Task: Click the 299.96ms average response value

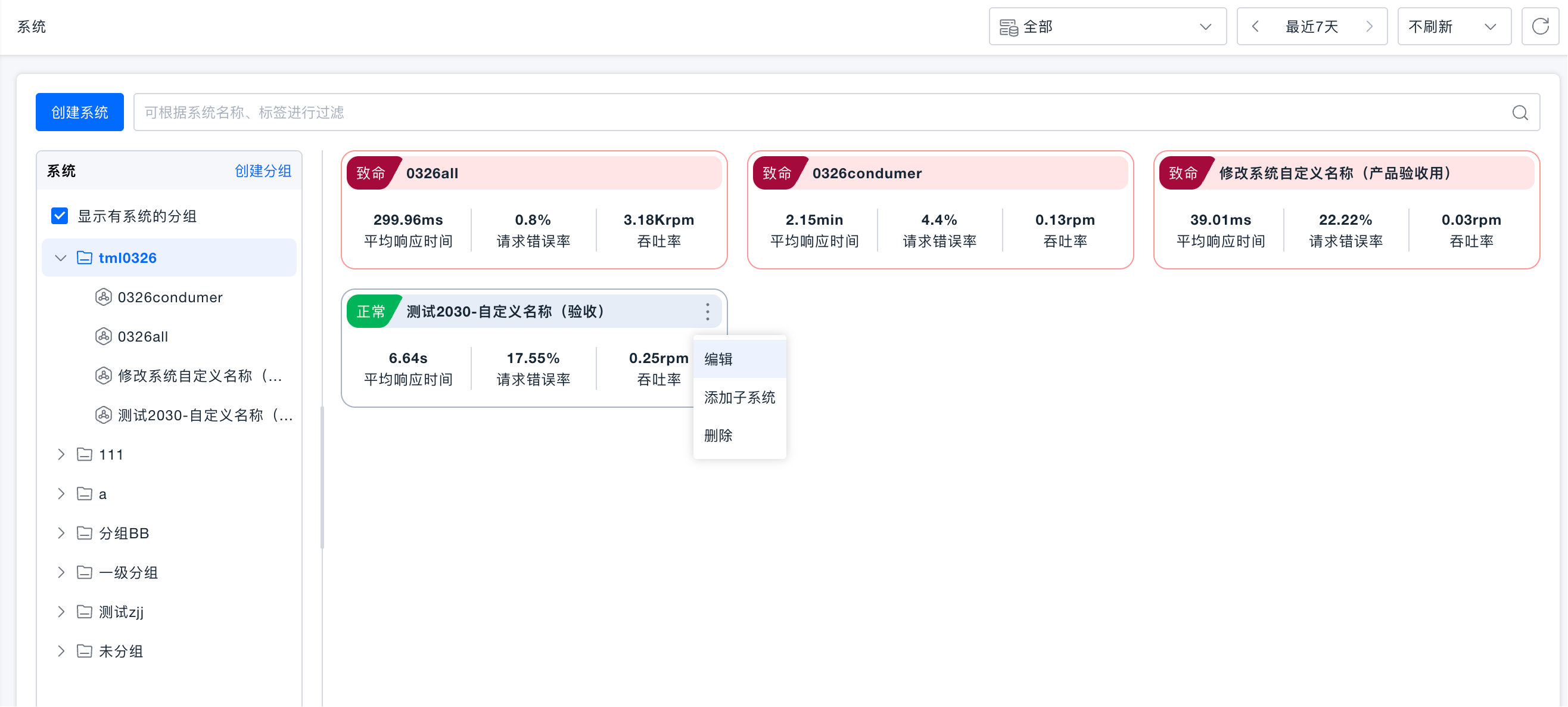Action: coord(408,220)
